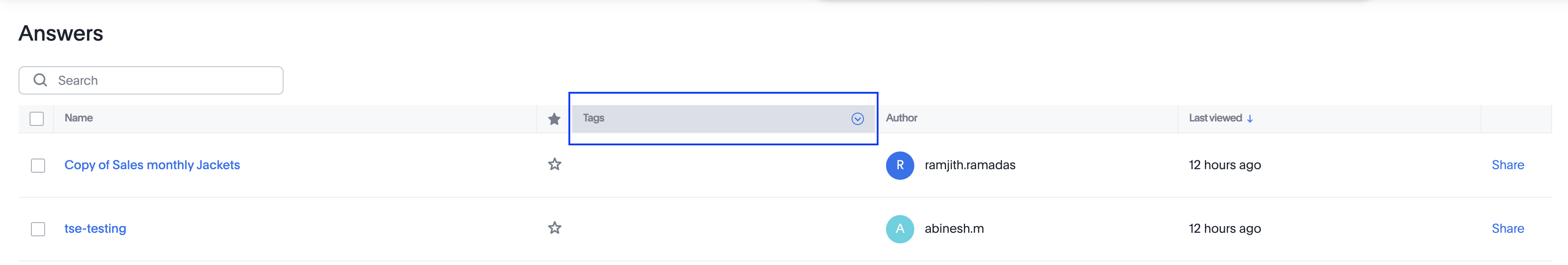Click the ramjith.ramadas avatar icon
1568x265 pixels.
900,165
